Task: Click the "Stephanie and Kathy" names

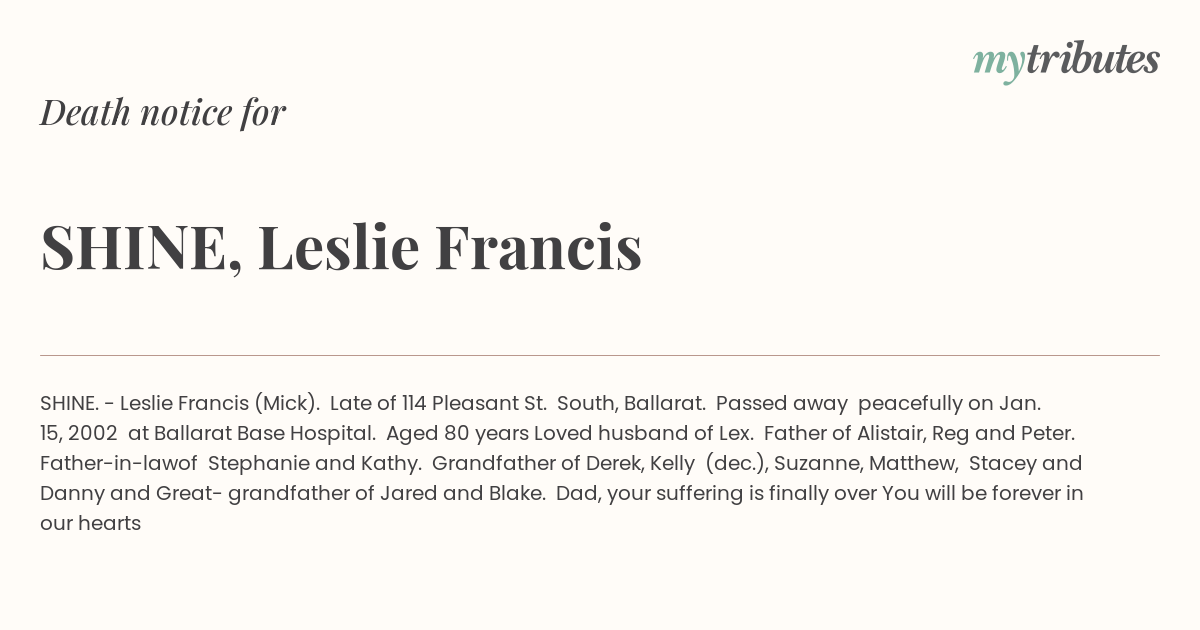Action: pos(314,463)
